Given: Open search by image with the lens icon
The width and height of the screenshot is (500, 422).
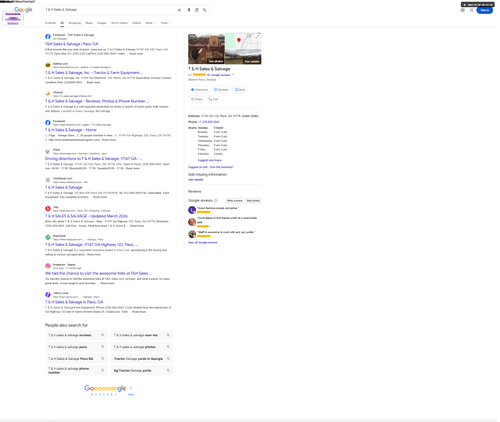Looking at the screenshot, I should click(x=197, y=10).
